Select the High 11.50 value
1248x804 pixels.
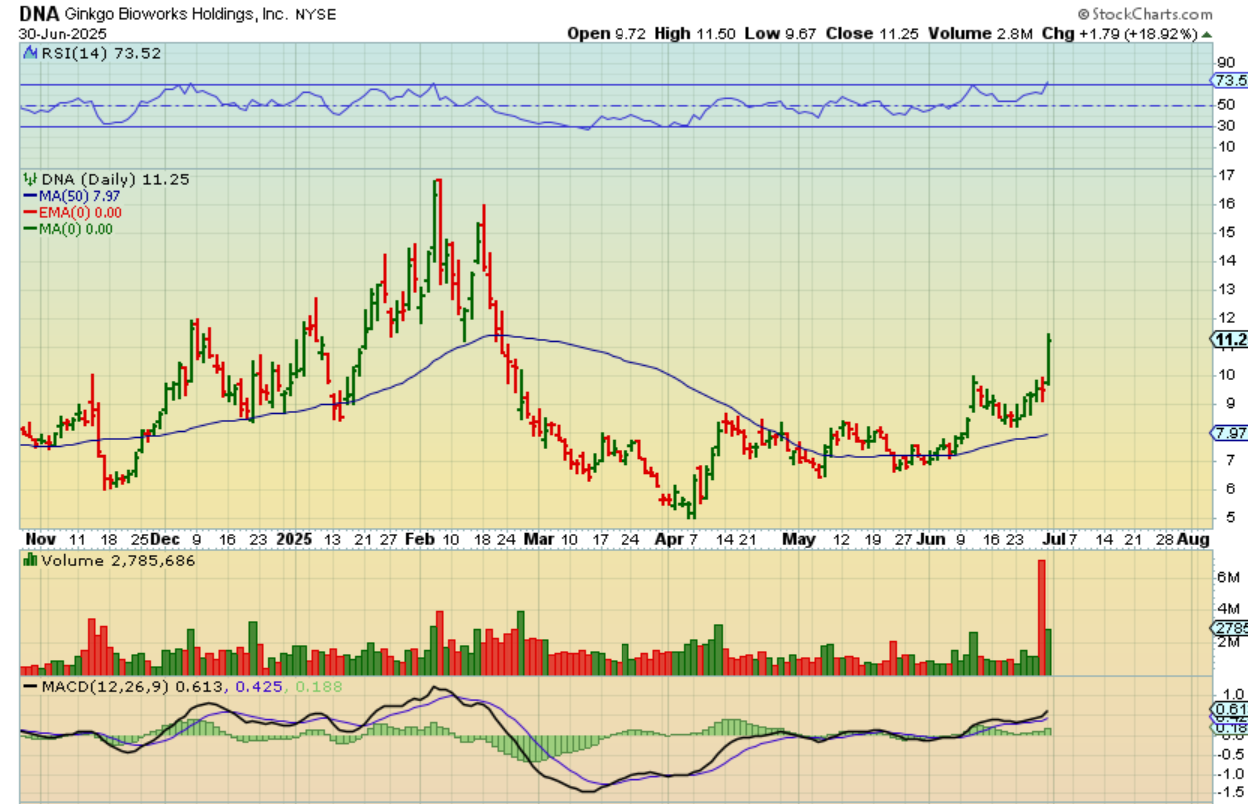[696, 34]
